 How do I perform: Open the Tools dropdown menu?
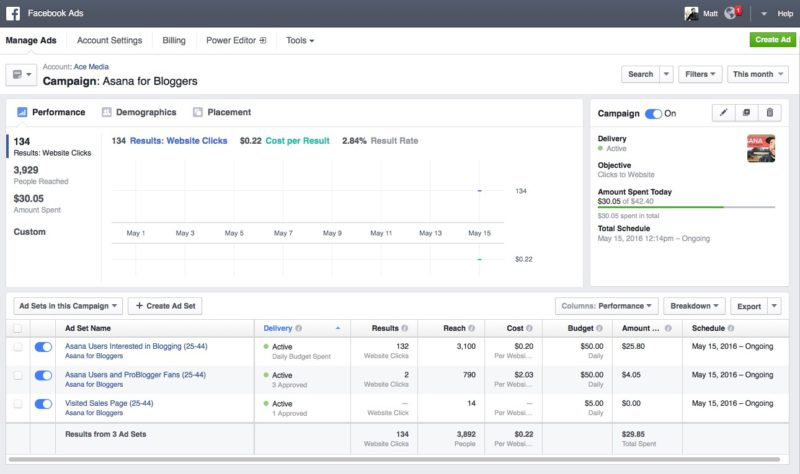(x=300, y=40)
